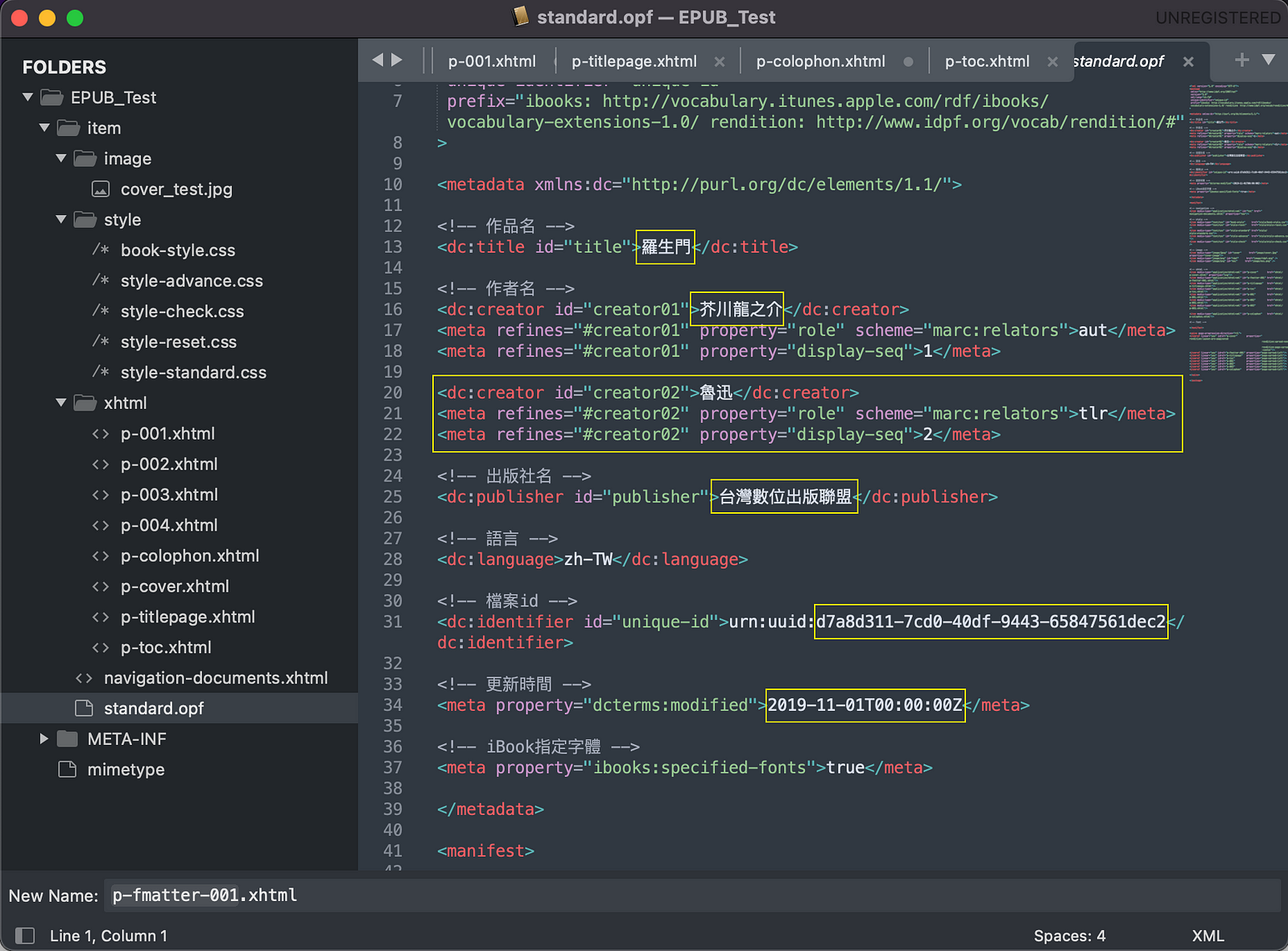Screen dimensions: 1288x951
Task: Switch to the p-001.xhtml tab
Action: click(492, 61)
